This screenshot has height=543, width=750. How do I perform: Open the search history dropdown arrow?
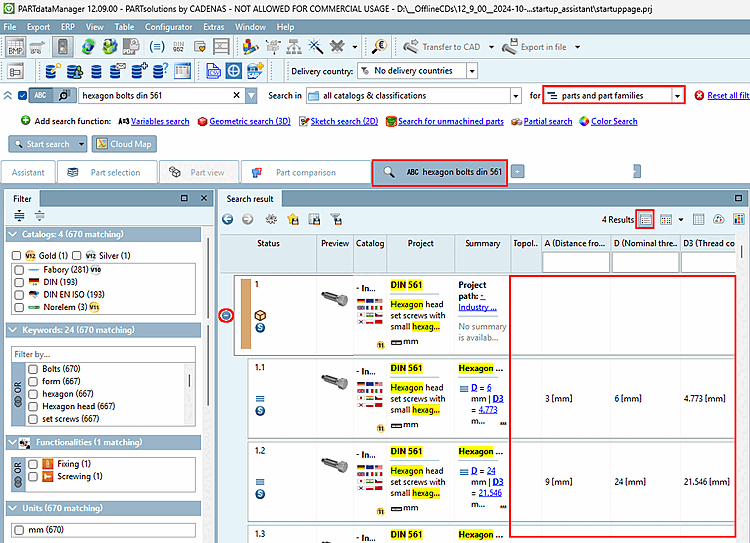point(252,95)
